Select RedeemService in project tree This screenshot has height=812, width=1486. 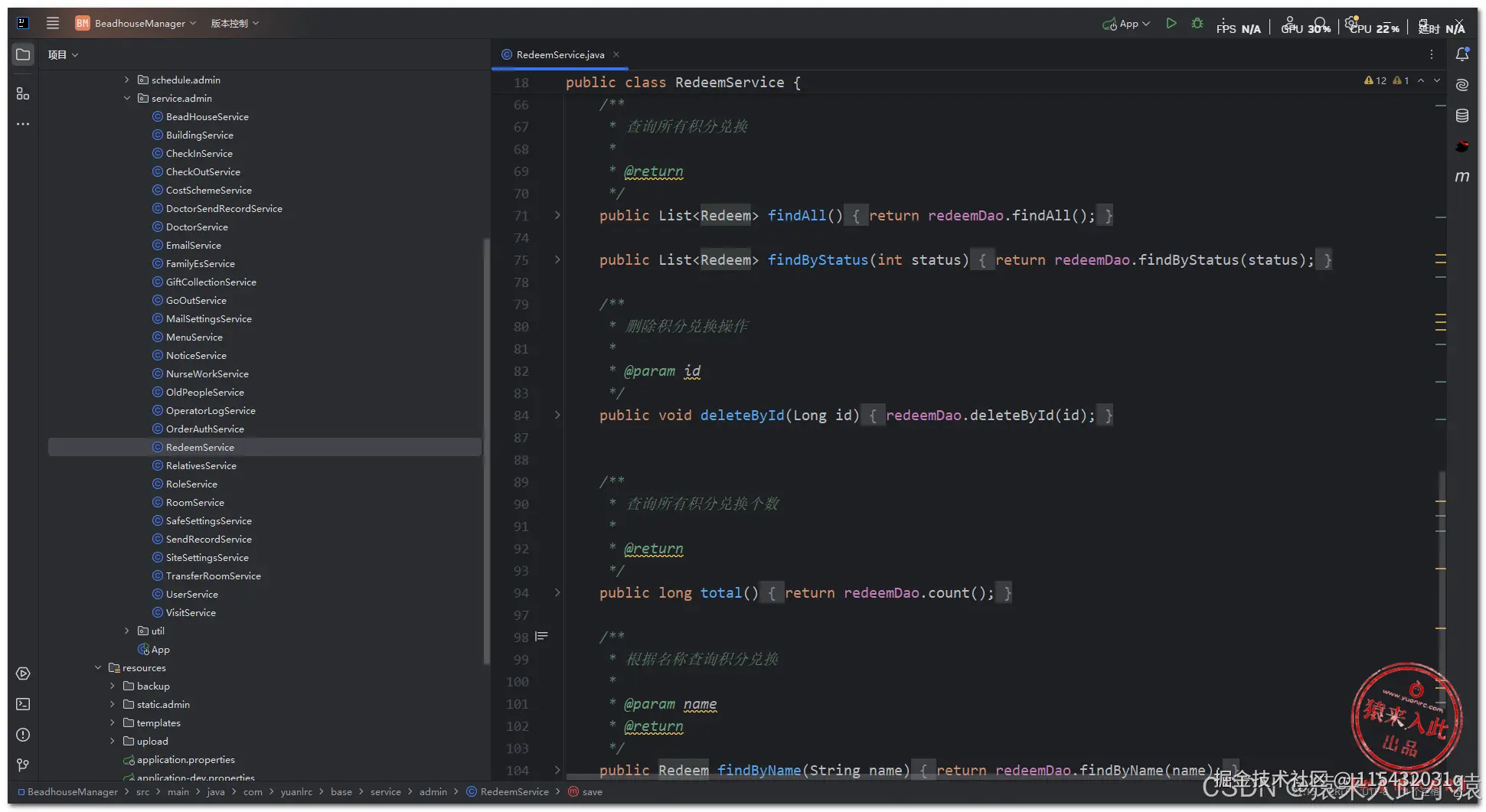[x=265, y=447]
